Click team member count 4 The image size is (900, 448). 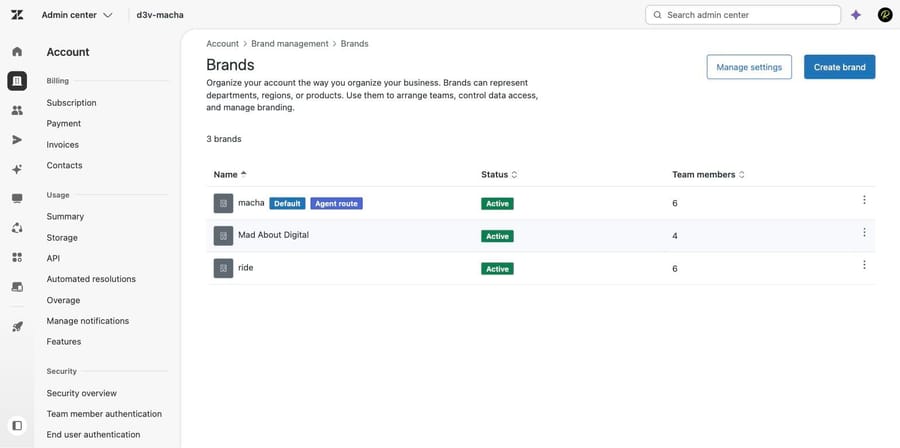(x=674, y=236)
